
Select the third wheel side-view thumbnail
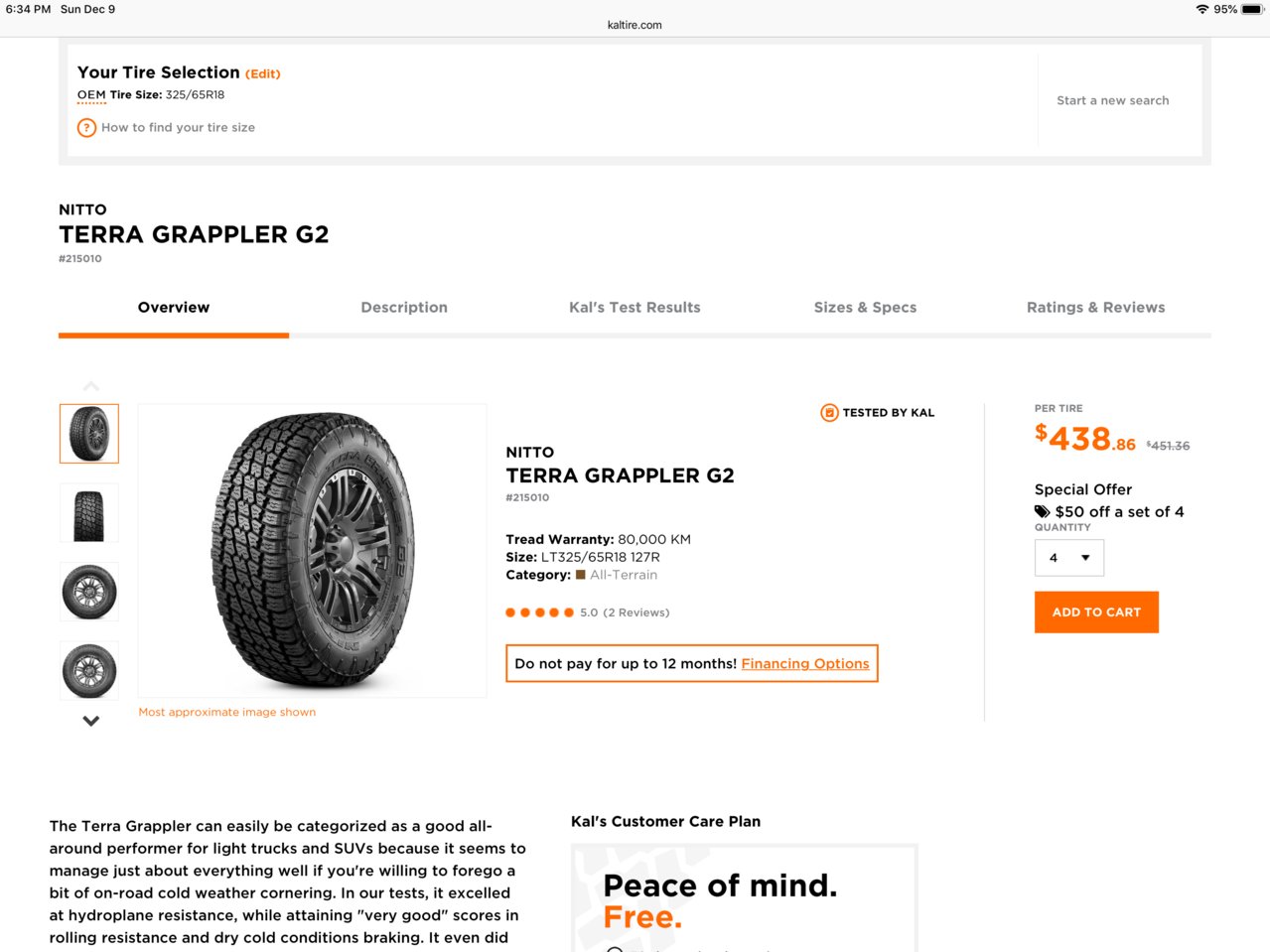point(89,593)
